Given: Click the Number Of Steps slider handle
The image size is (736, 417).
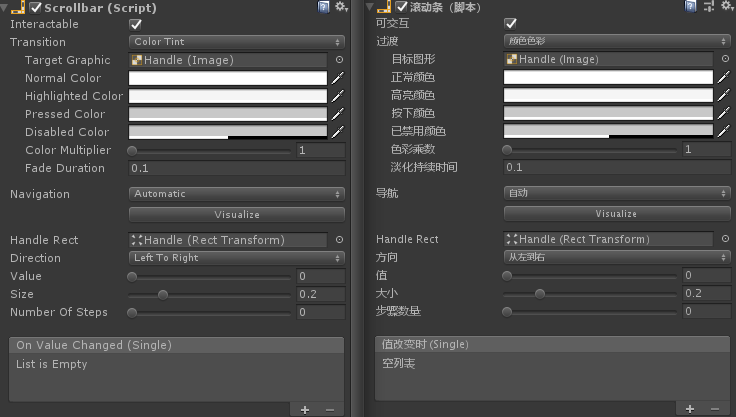Looking at the screenshot, I should point(132,313).
